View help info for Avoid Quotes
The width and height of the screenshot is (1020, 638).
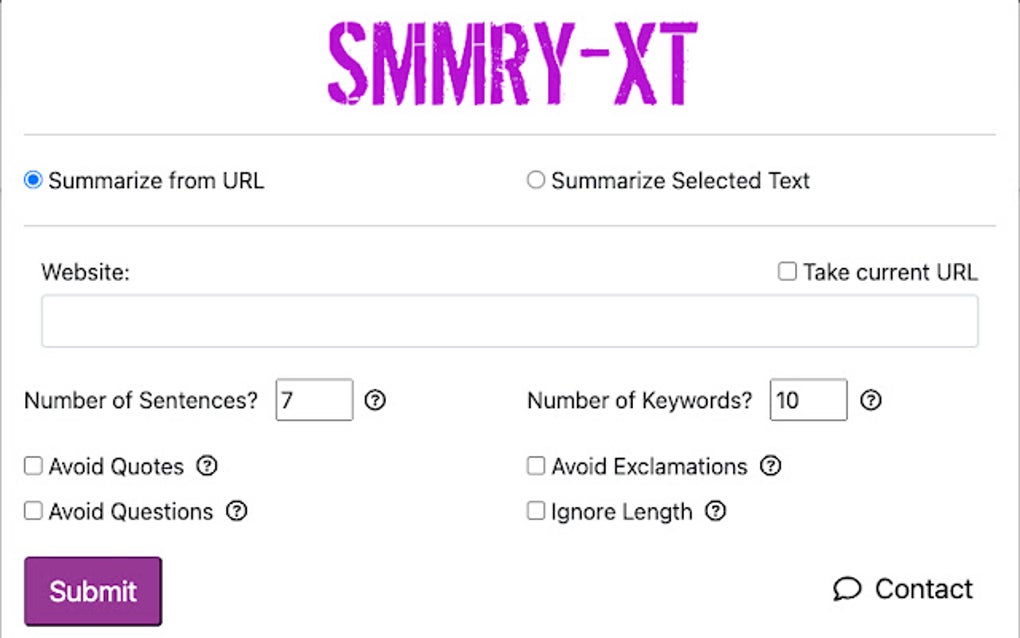coord(207,466)
